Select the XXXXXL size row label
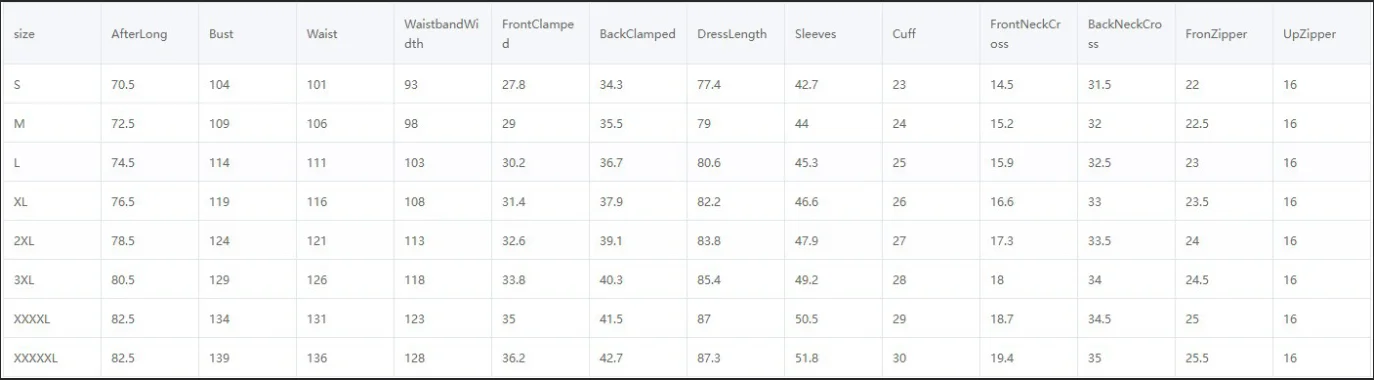The width and height of the screenshot is (1374, 380). (36, 358)
